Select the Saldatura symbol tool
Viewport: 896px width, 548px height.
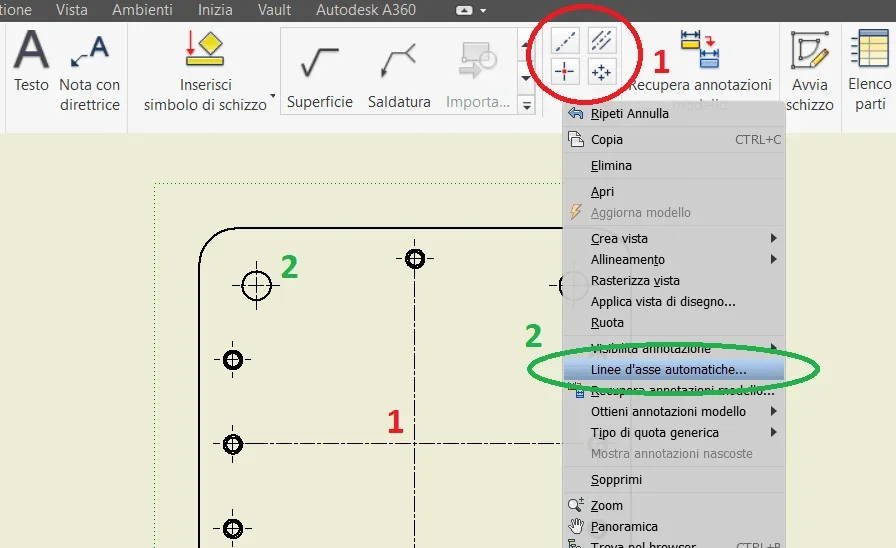[399, 75]
